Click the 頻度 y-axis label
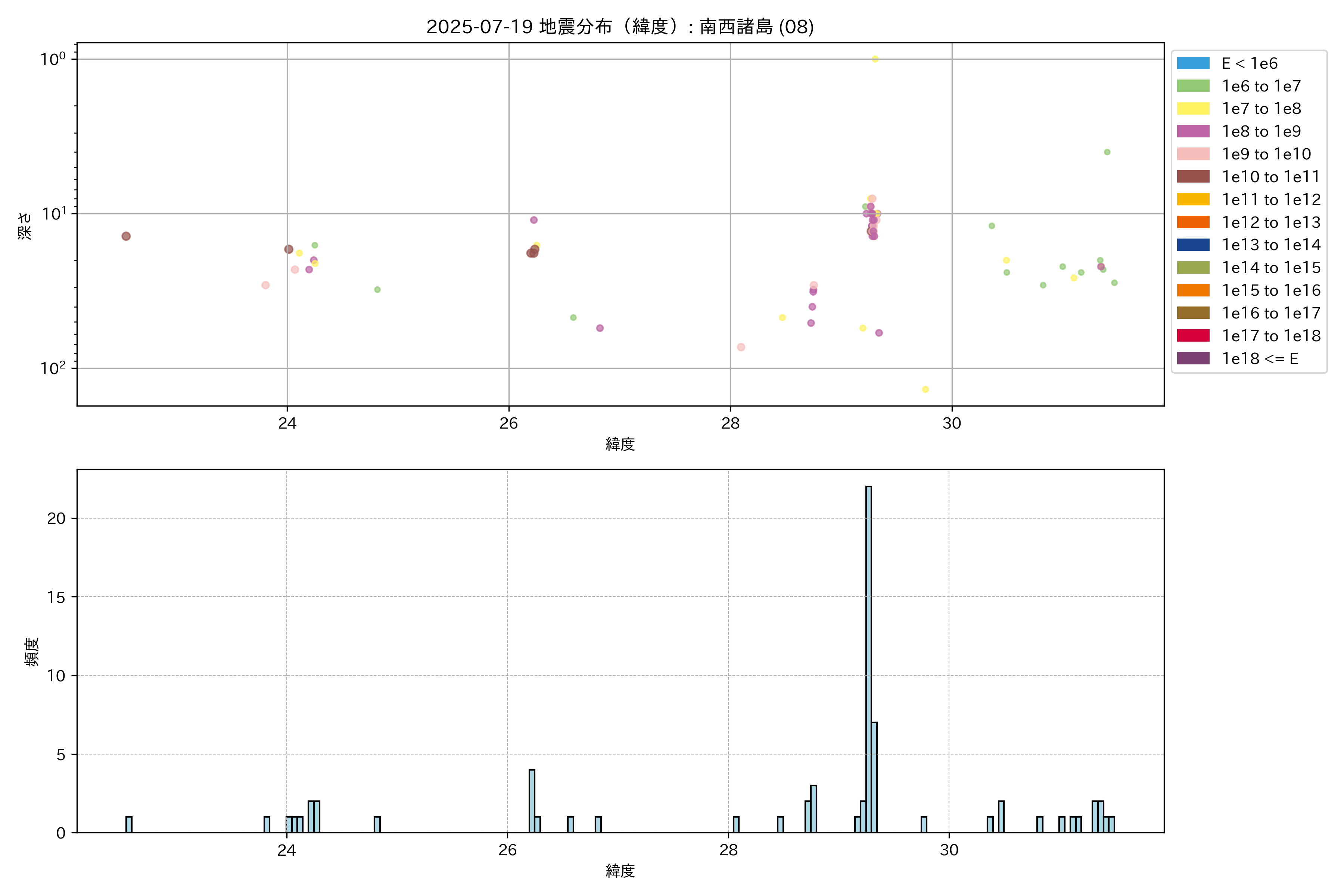1344x896 pixels. coord(32,651)
